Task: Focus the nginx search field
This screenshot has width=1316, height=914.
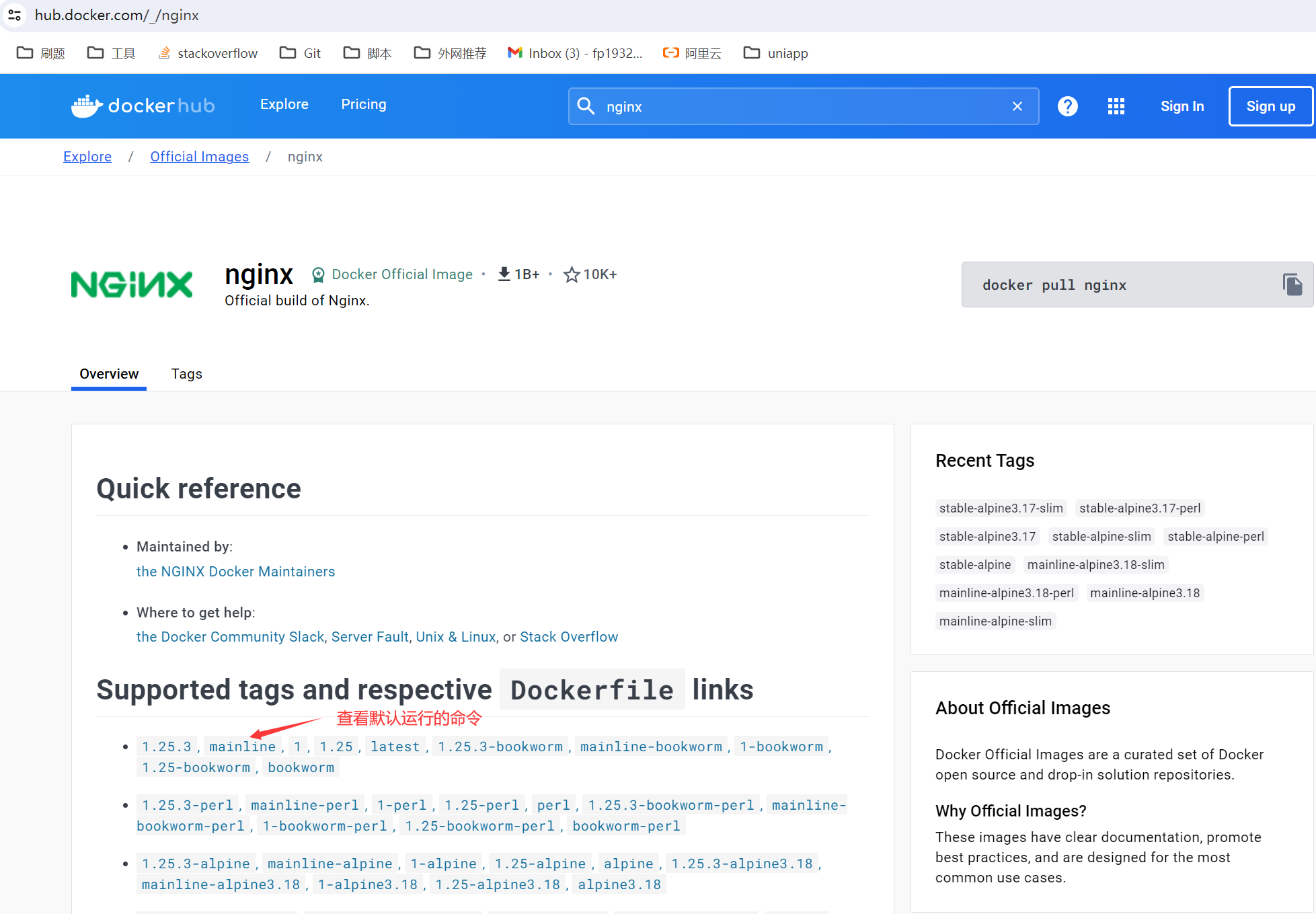Action: [804, 106]
